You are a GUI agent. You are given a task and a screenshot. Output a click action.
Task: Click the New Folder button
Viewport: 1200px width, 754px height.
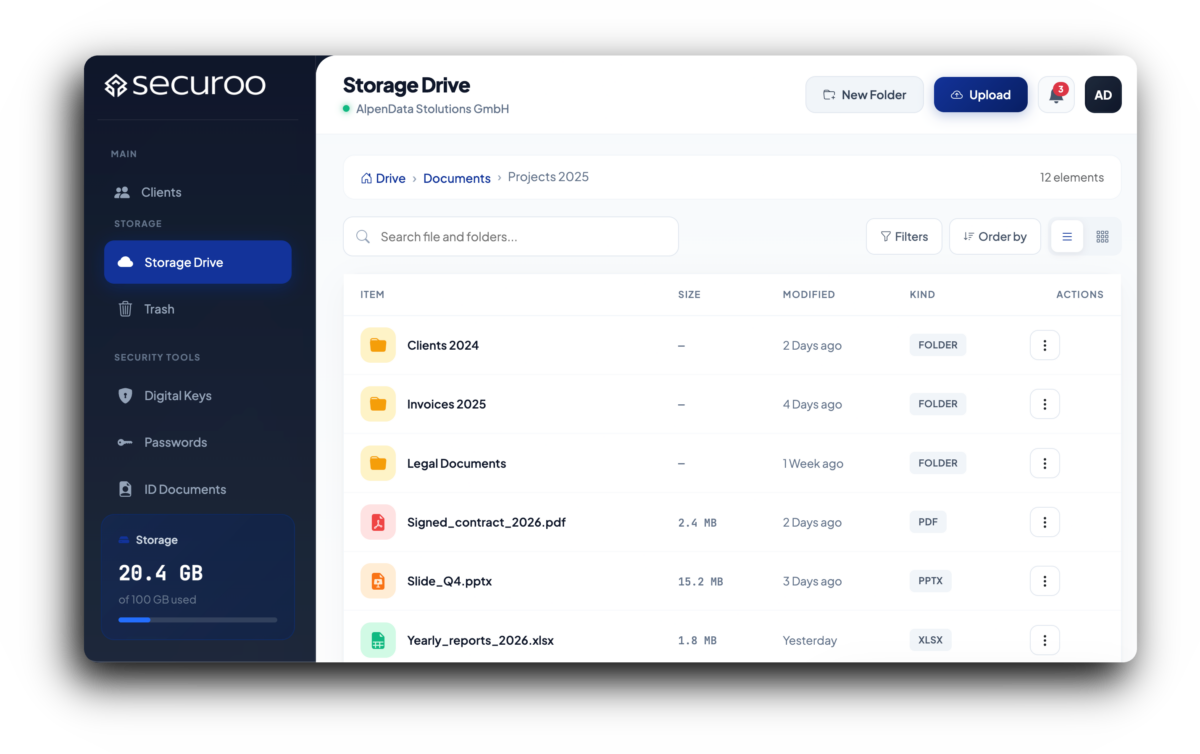(x=864, y=95)
